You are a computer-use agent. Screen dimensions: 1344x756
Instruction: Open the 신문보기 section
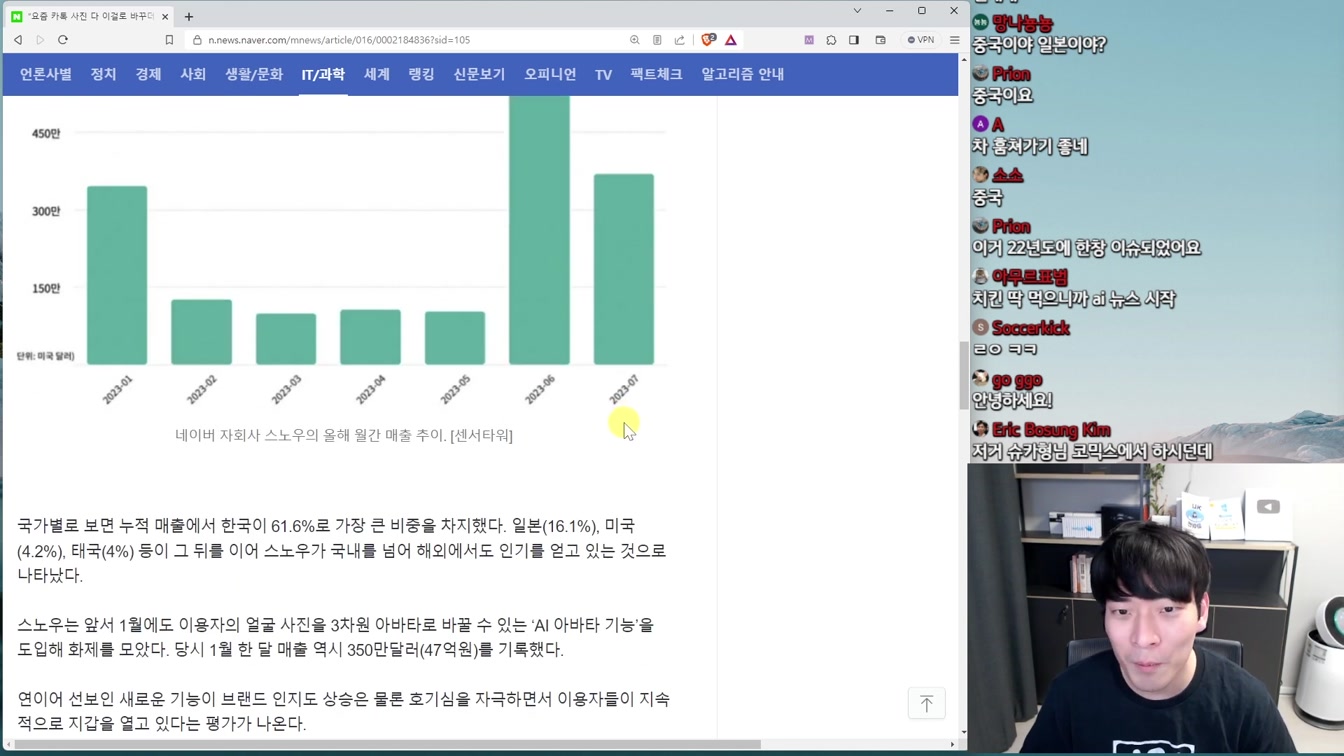(x=479, y=74)
